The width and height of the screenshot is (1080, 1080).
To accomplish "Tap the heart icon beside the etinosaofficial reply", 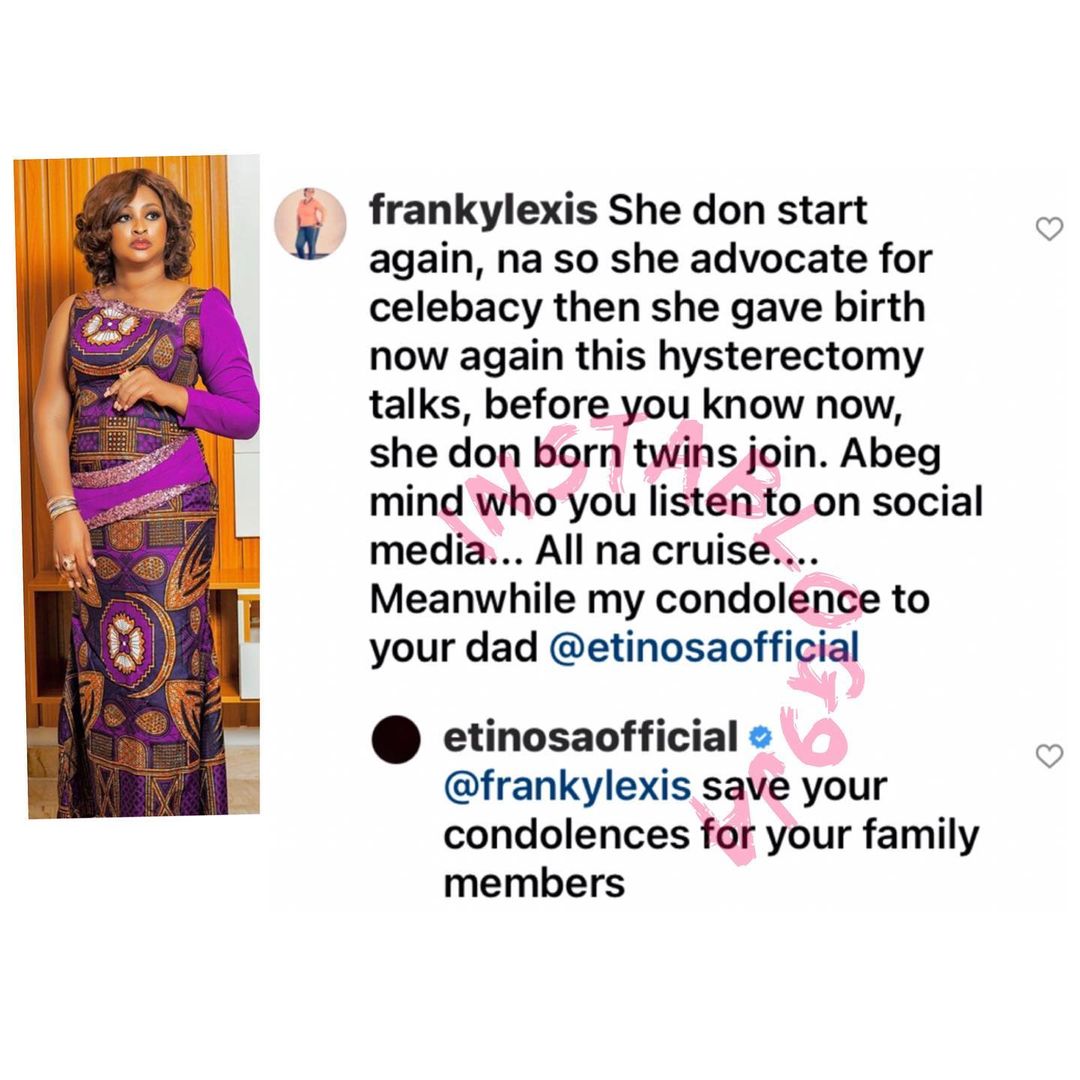I will (x=1049, y=756).
